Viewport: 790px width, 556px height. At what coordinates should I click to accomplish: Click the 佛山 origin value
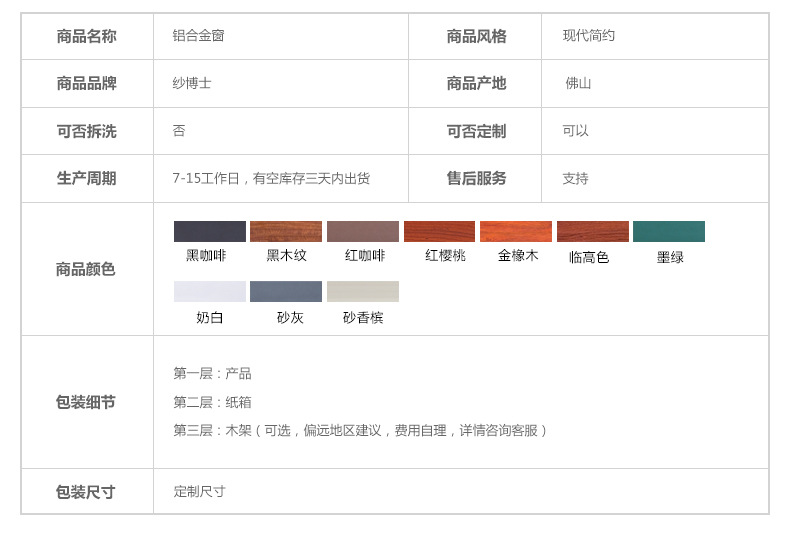(578, 83)
